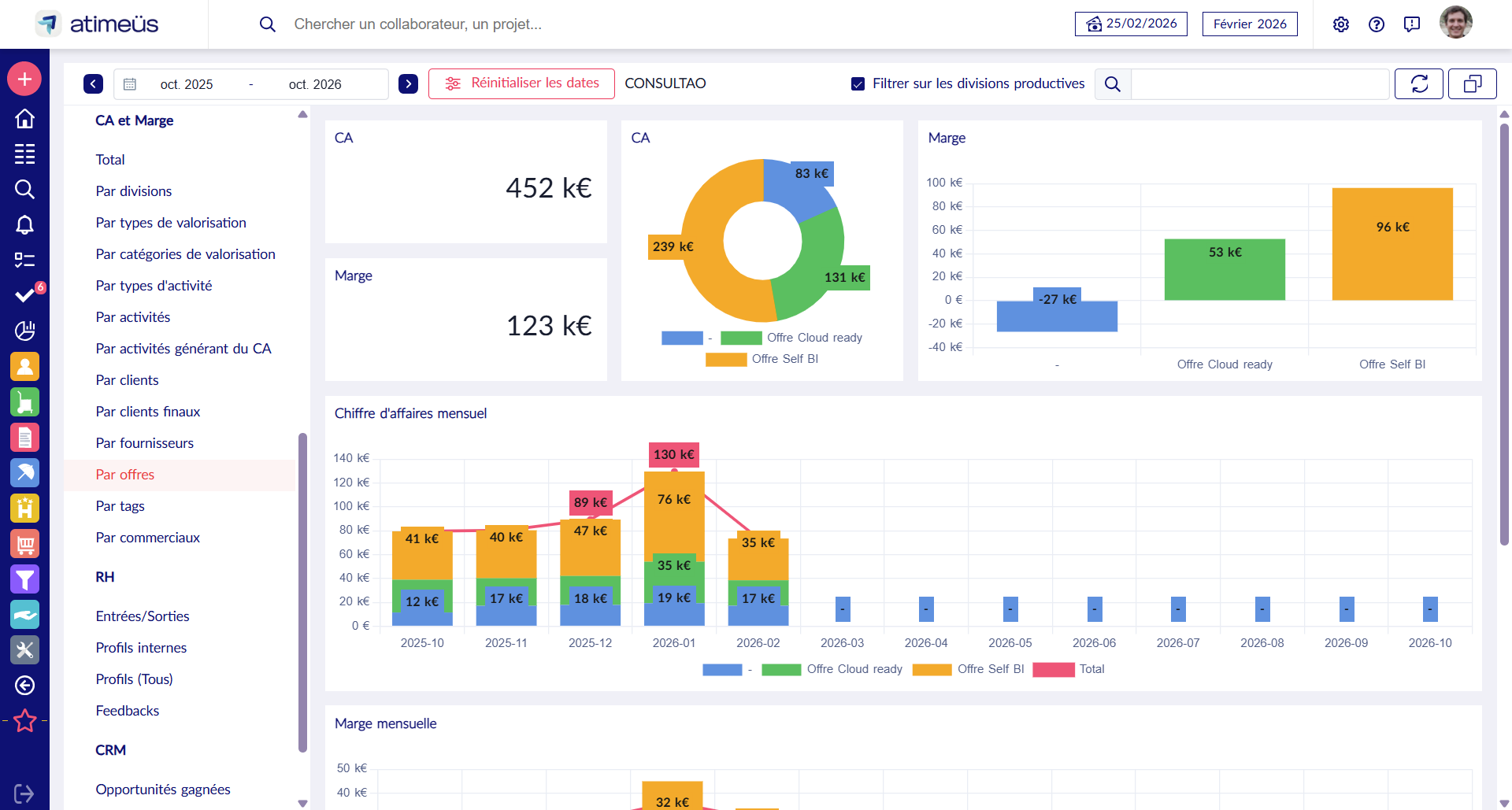Open Par commerciaux report
The height and width of the screenshot is (810, 1512).
[x=147, y=538]
